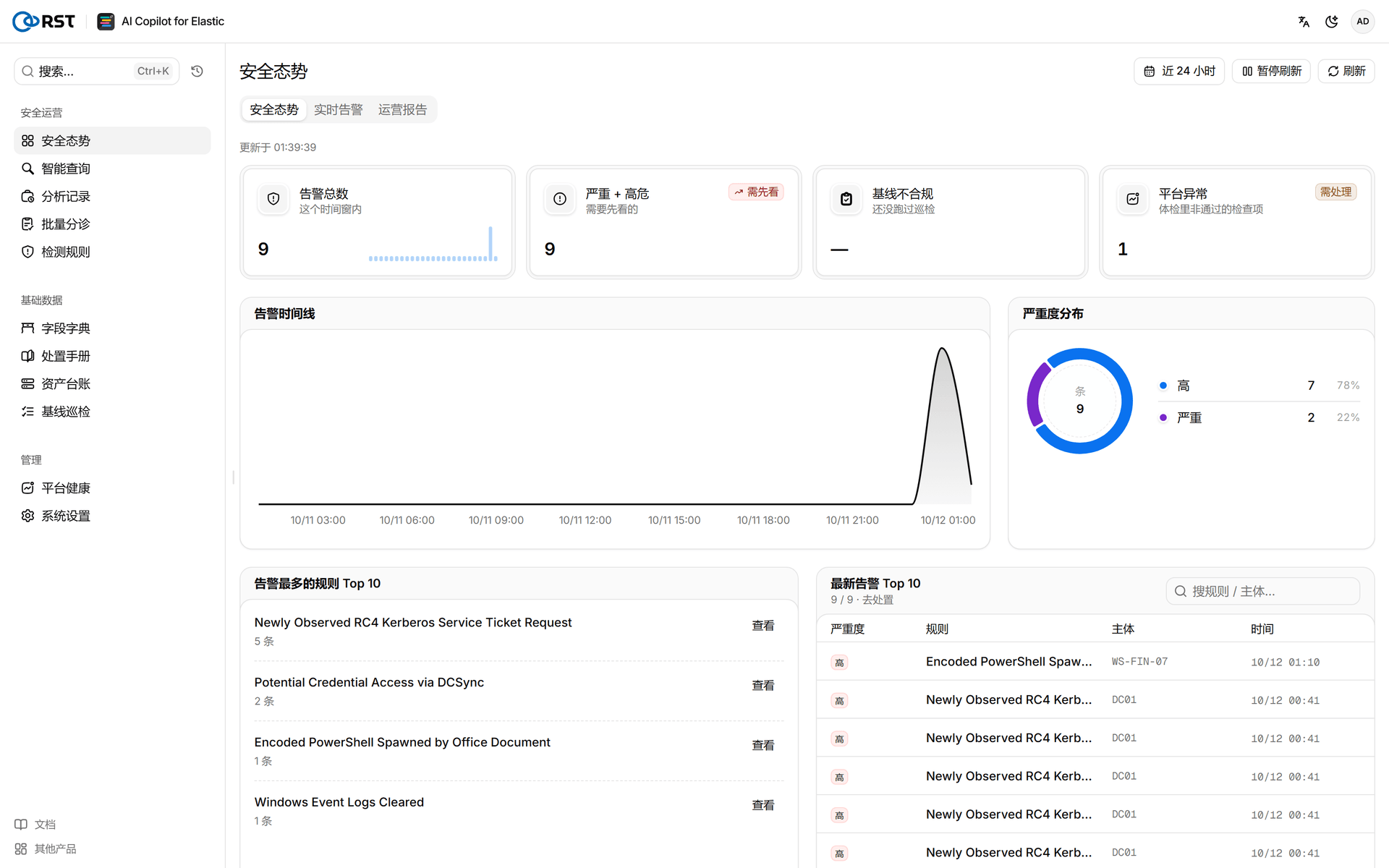The image size is (1389, 868).
Task: Open the language translation icon
Action: pos(1304,22)
